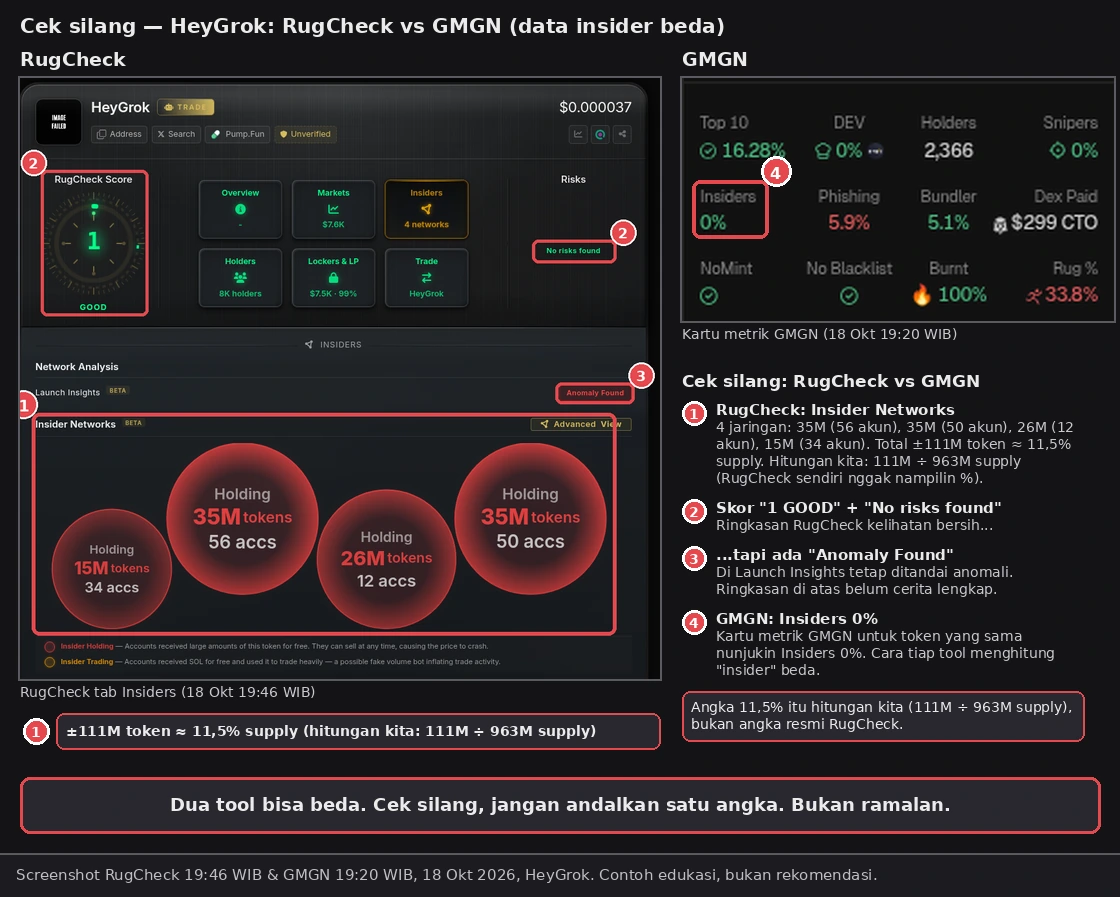Click the Network Analysis heading

coord(76,367)
